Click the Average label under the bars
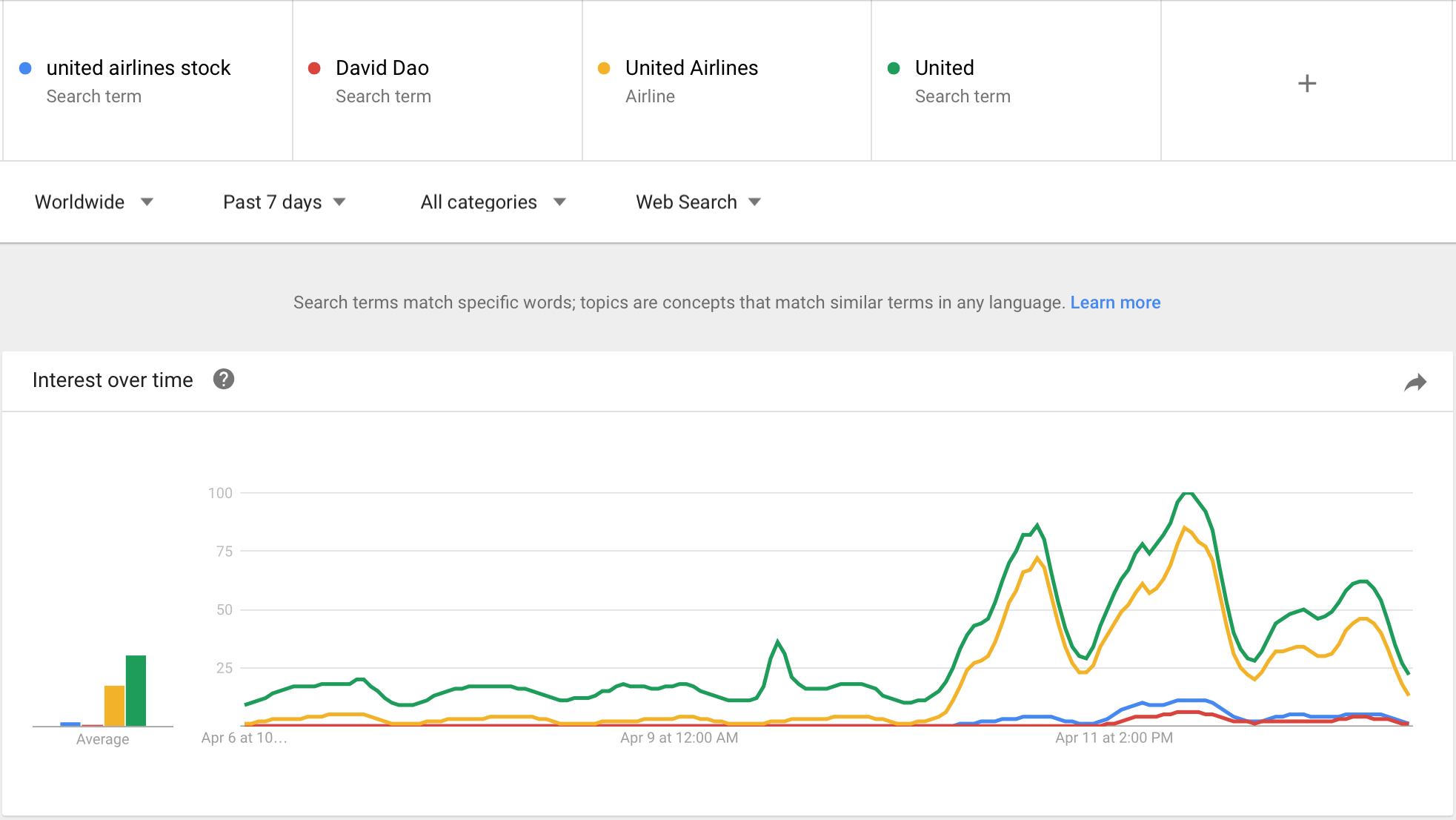 pyautogui.click(x=103, y=739)
